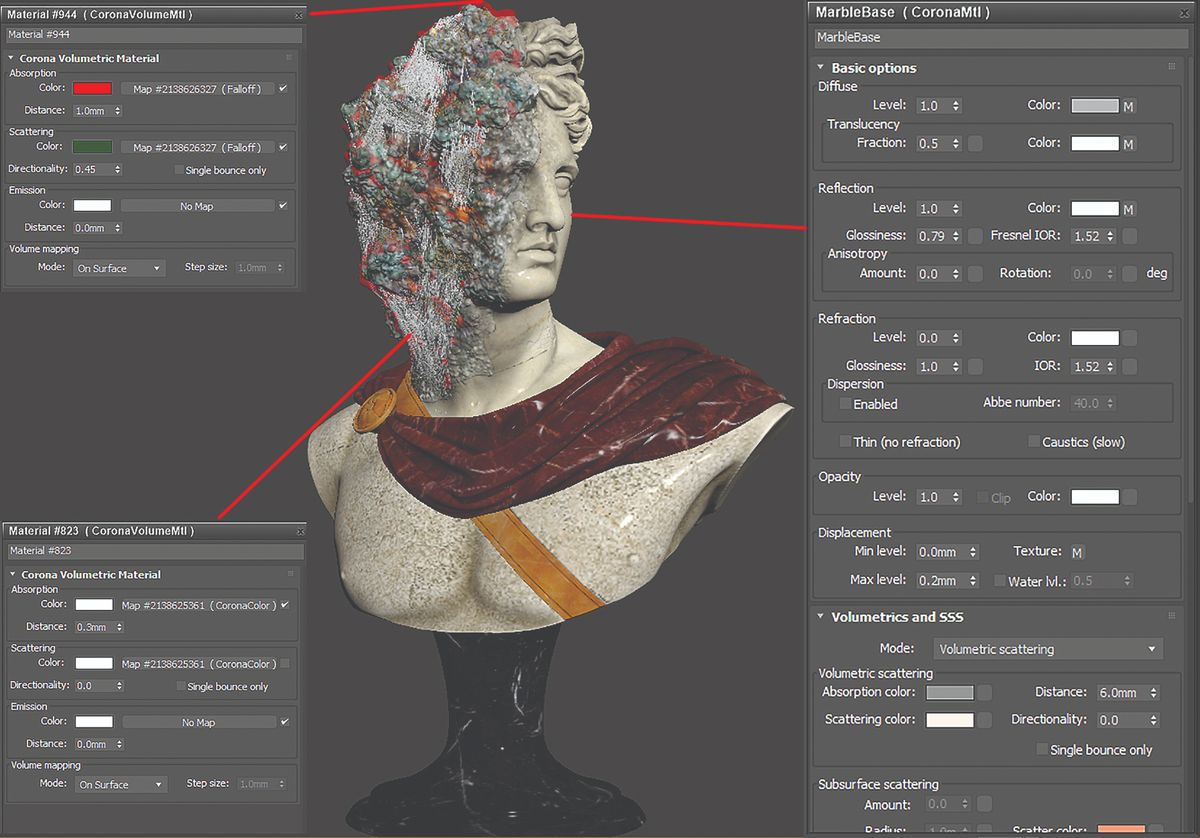Click the red Absorption color swatch in Material #944
Screen dimensions: 1200x838
point(91,88)
